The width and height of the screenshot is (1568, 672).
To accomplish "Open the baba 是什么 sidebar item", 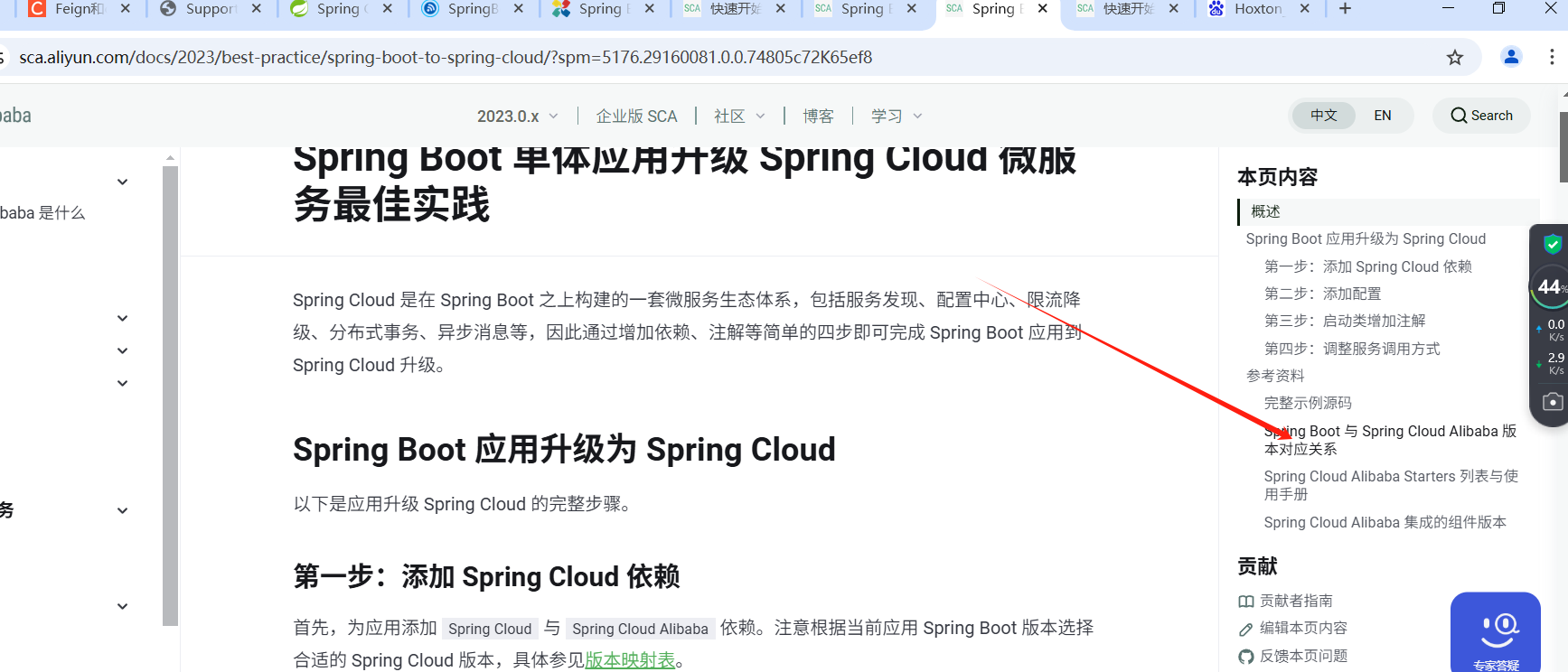I will pos(42,213).
